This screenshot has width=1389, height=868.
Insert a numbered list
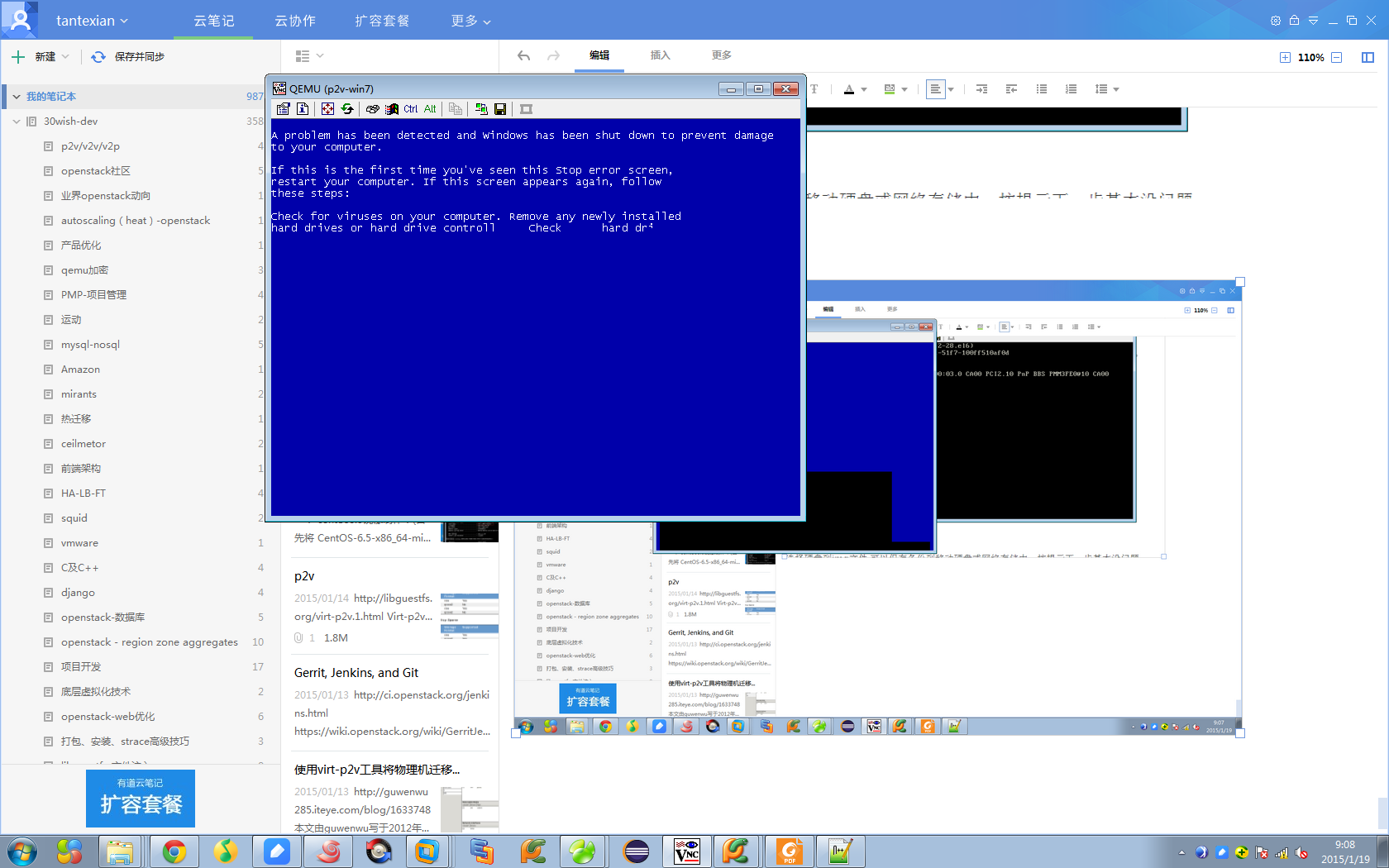coord(1071,89)
